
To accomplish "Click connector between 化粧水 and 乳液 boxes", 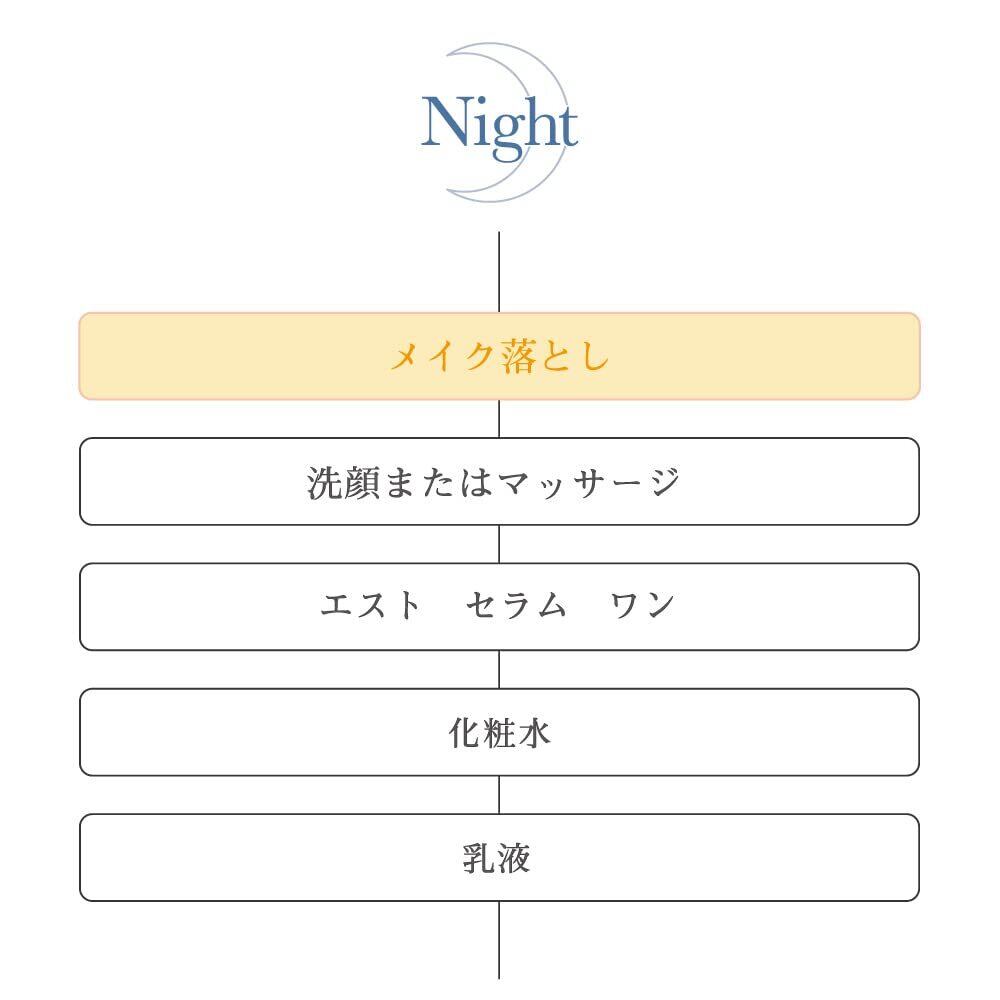I will 499,794.
